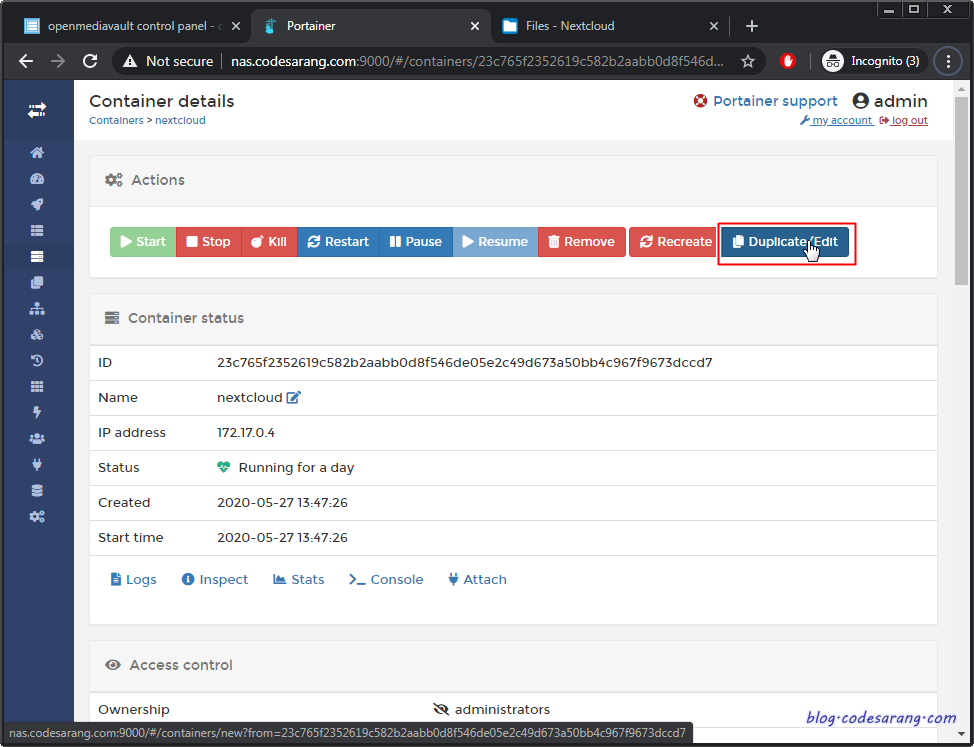This screenshot has width=974, height=747.
Task: Toggle the Portainer sidebar collapse icon
Action: coord(37,111)
